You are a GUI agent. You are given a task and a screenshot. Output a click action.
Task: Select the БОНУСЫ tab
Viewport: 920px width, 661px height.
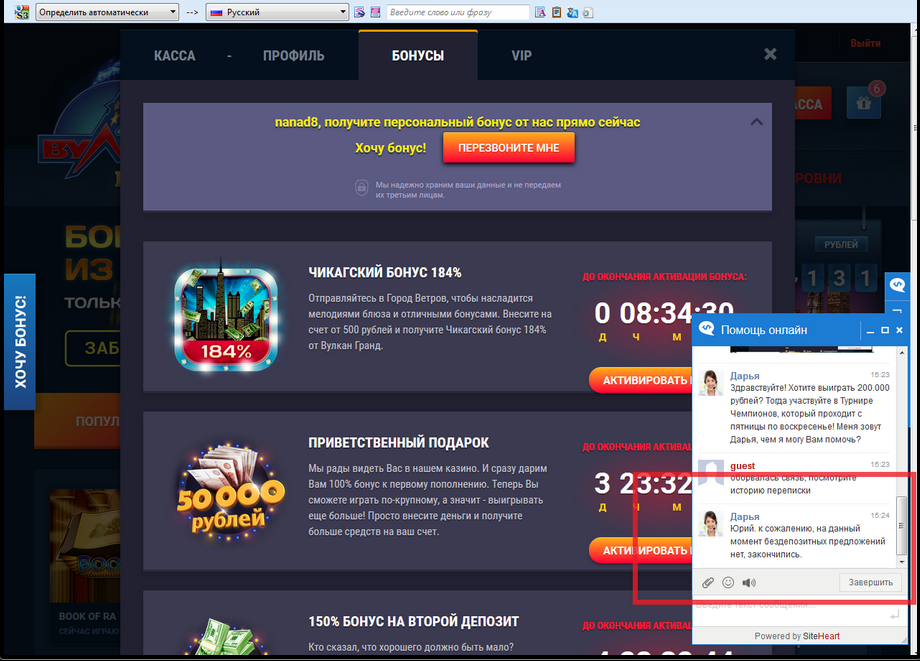click(x=418, y=56)
